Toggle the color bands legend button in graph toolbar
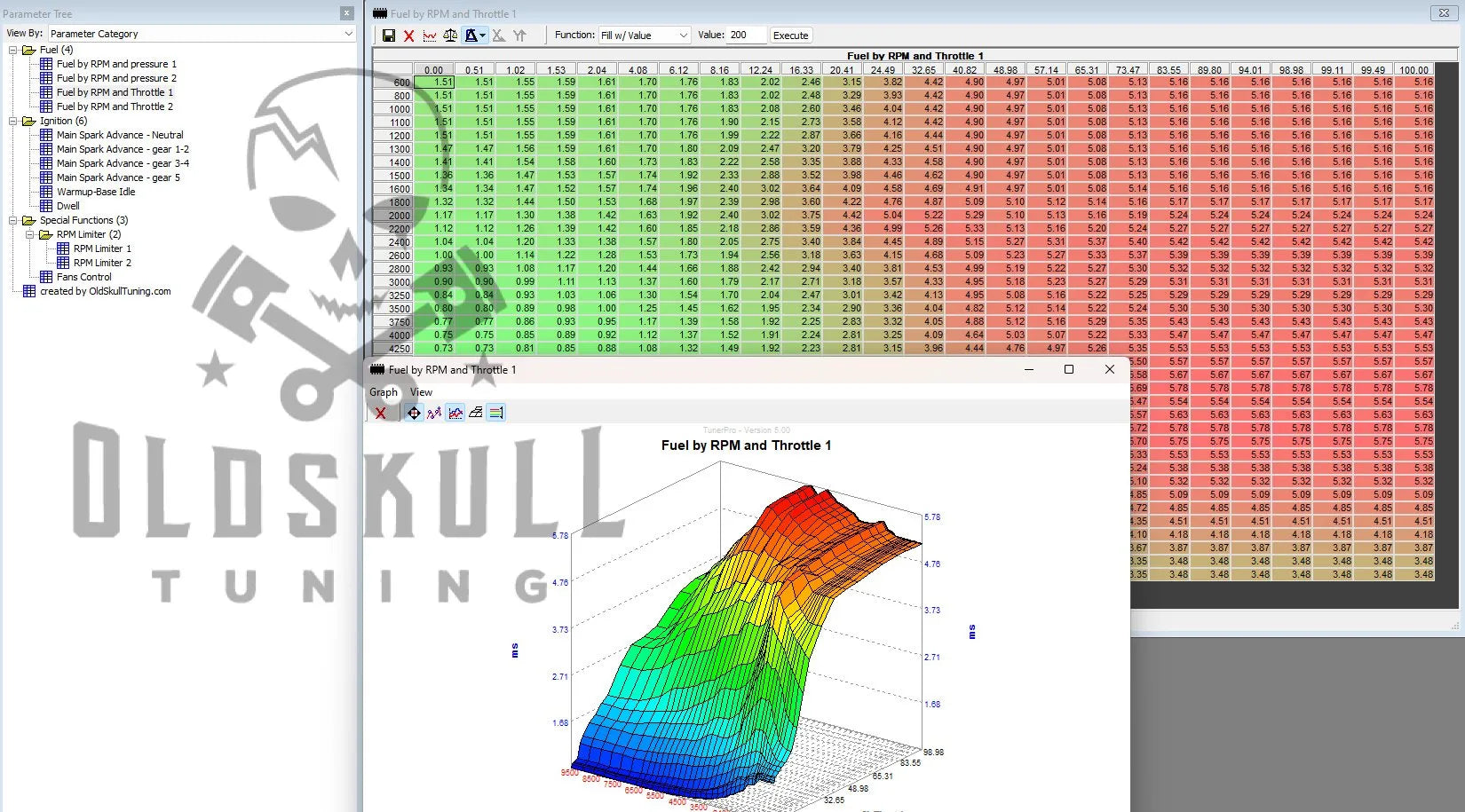 click(496, 413)
